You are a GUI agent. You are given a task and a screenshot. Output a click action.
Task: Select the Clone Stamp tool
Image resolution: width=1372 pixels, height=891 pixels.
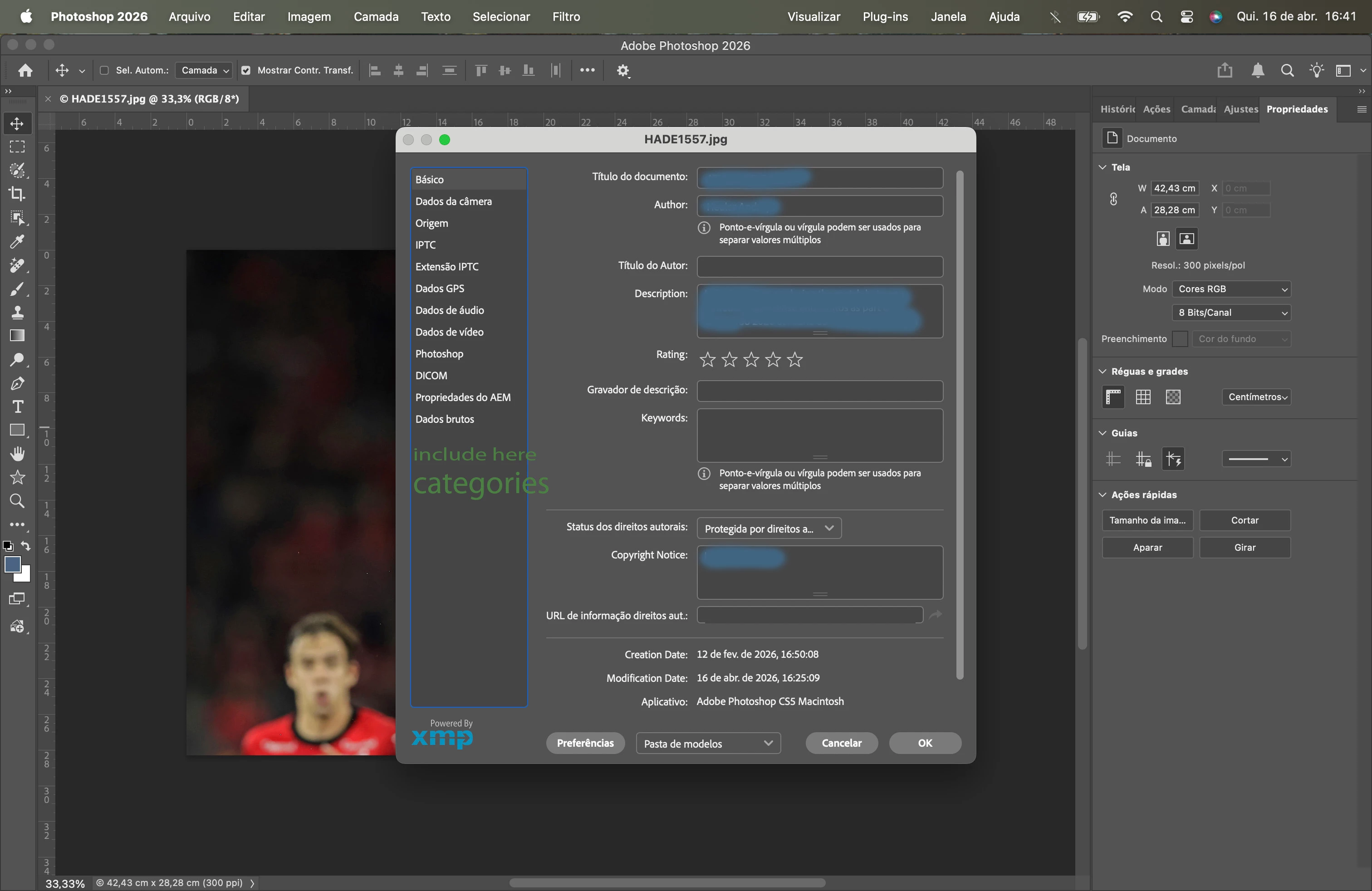point(17,313)
